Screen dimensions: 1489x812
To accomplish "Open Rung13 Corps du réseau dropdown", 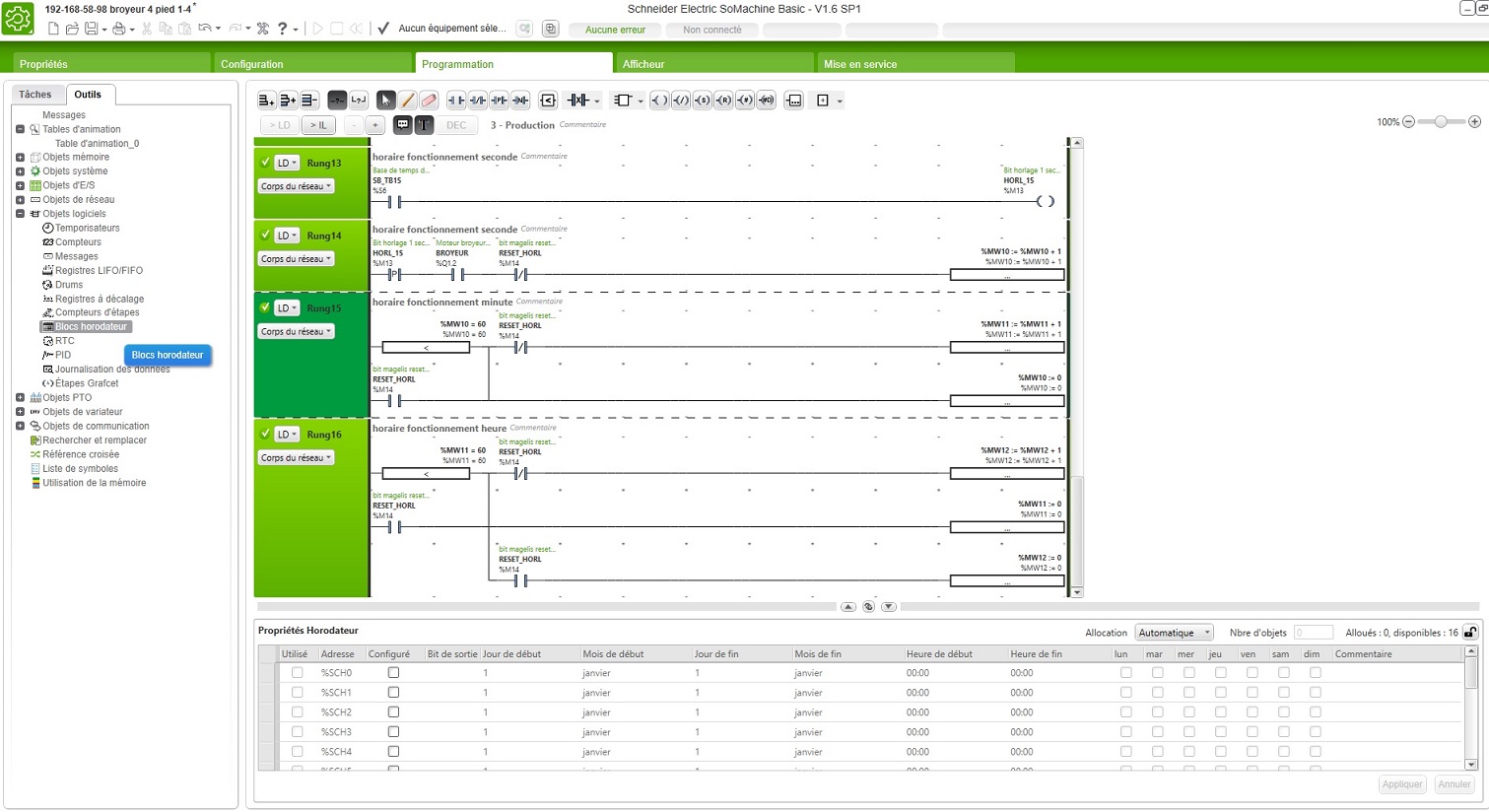I will click(x=297, y=186).
